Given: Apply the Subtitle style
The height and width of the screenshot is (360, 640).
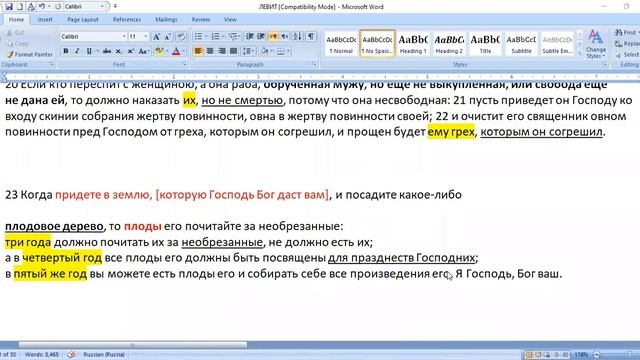Looking at the screenshot, I should click(521, 44).
